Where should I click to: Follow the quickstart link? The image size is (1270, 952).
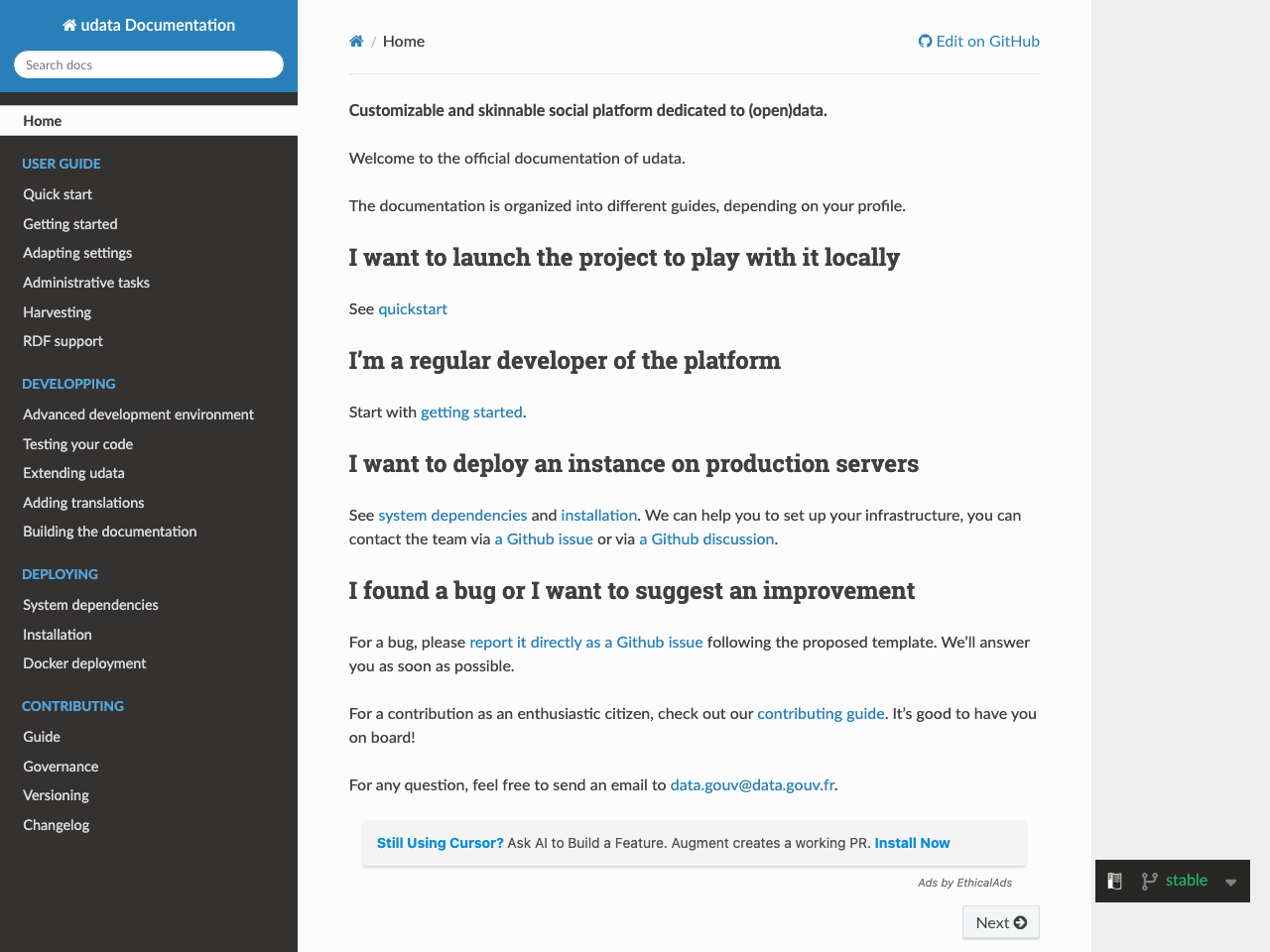(x=412, y=308)
